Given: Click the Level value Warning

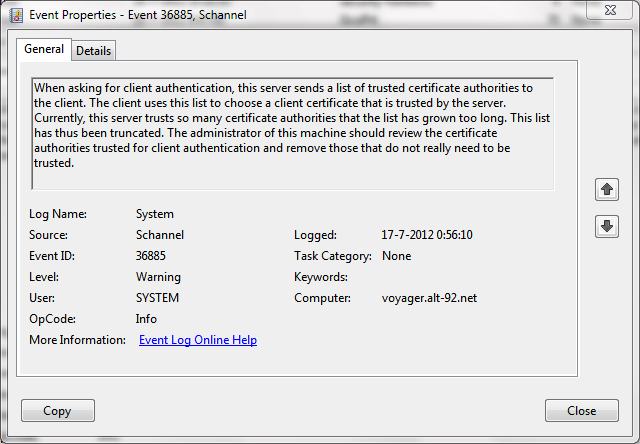Looking at the screenshot, I should [x=158, y=277].
